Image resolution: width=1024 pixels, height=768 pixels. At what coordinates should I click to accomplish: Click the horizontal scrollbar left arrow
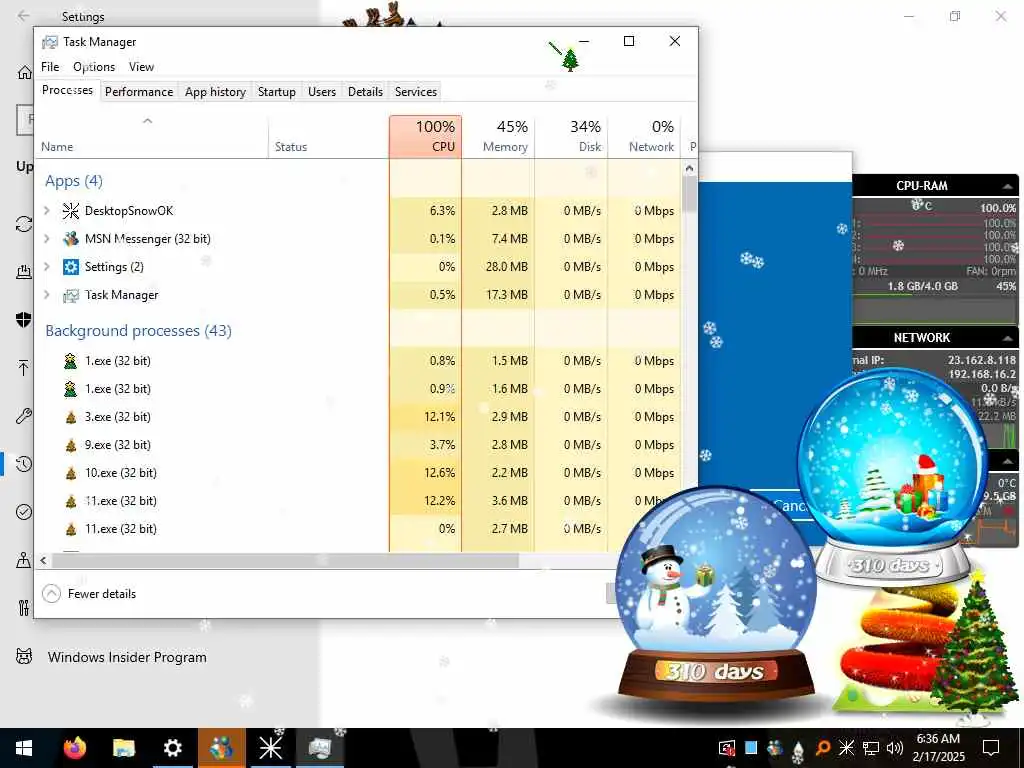tap(43, 560)
